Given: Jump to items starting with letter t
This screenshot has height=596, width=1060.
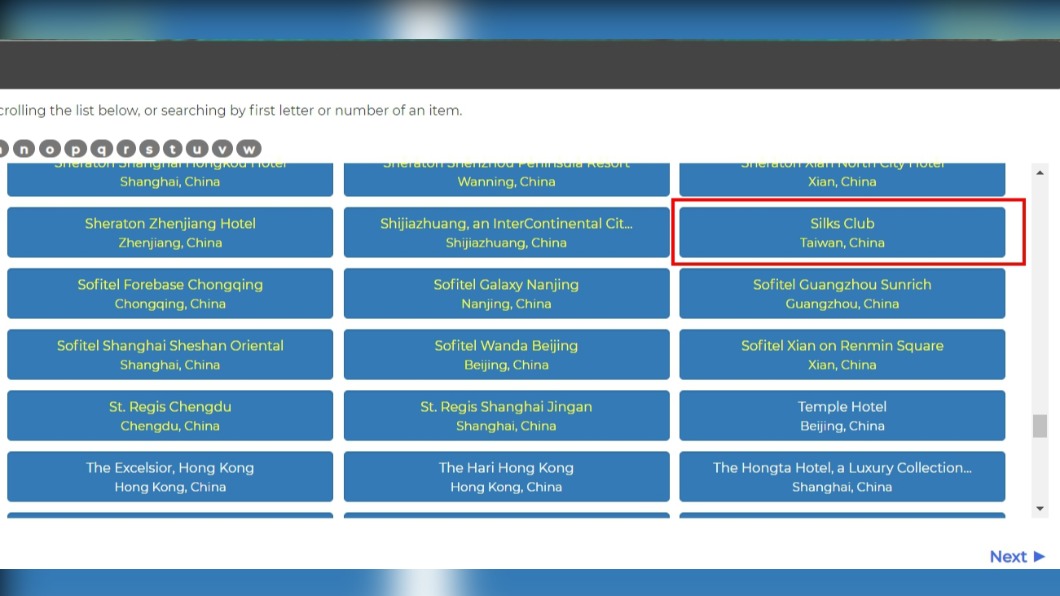Looking at the screenshot, I should (x=172, y=149).
